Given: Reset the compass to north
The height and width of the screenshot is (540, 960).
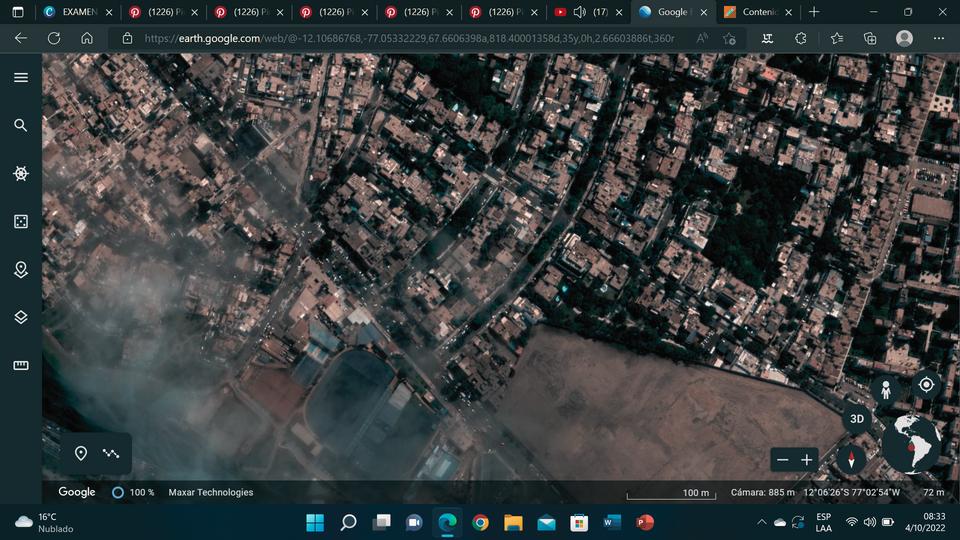Looking at the screenshot, I should click(851, 459).
